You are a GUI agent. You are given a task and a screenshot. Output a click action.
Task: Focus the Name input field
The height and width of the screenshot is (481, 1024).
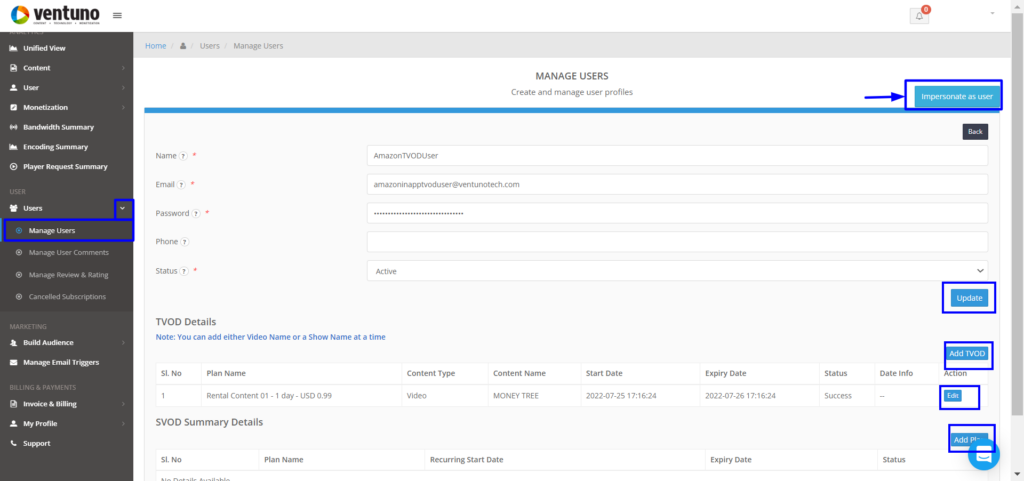click(677, 155)
